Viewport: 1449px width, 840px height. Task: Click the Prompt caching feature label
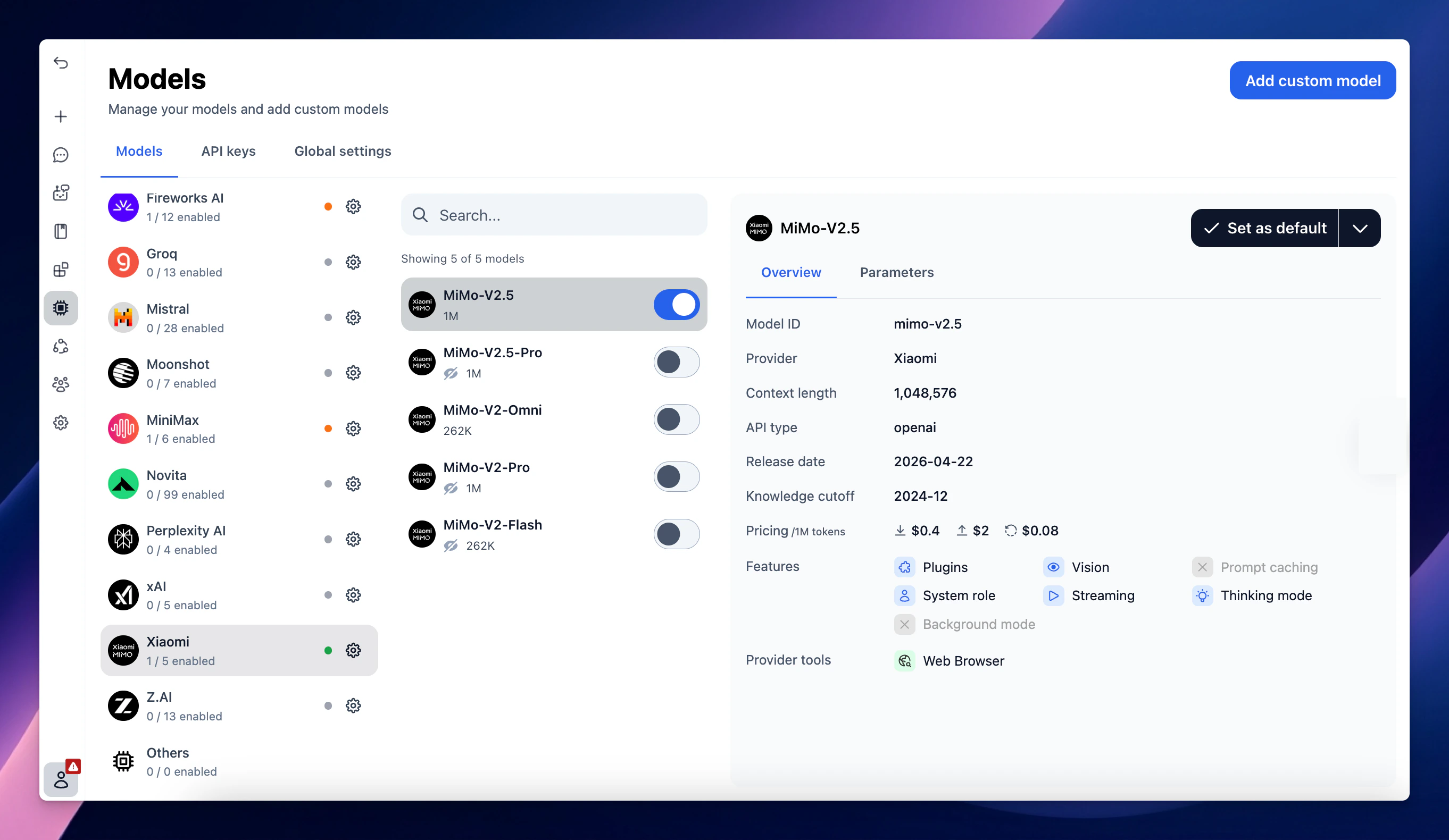pyautogui.click(x=1269, y=568)
